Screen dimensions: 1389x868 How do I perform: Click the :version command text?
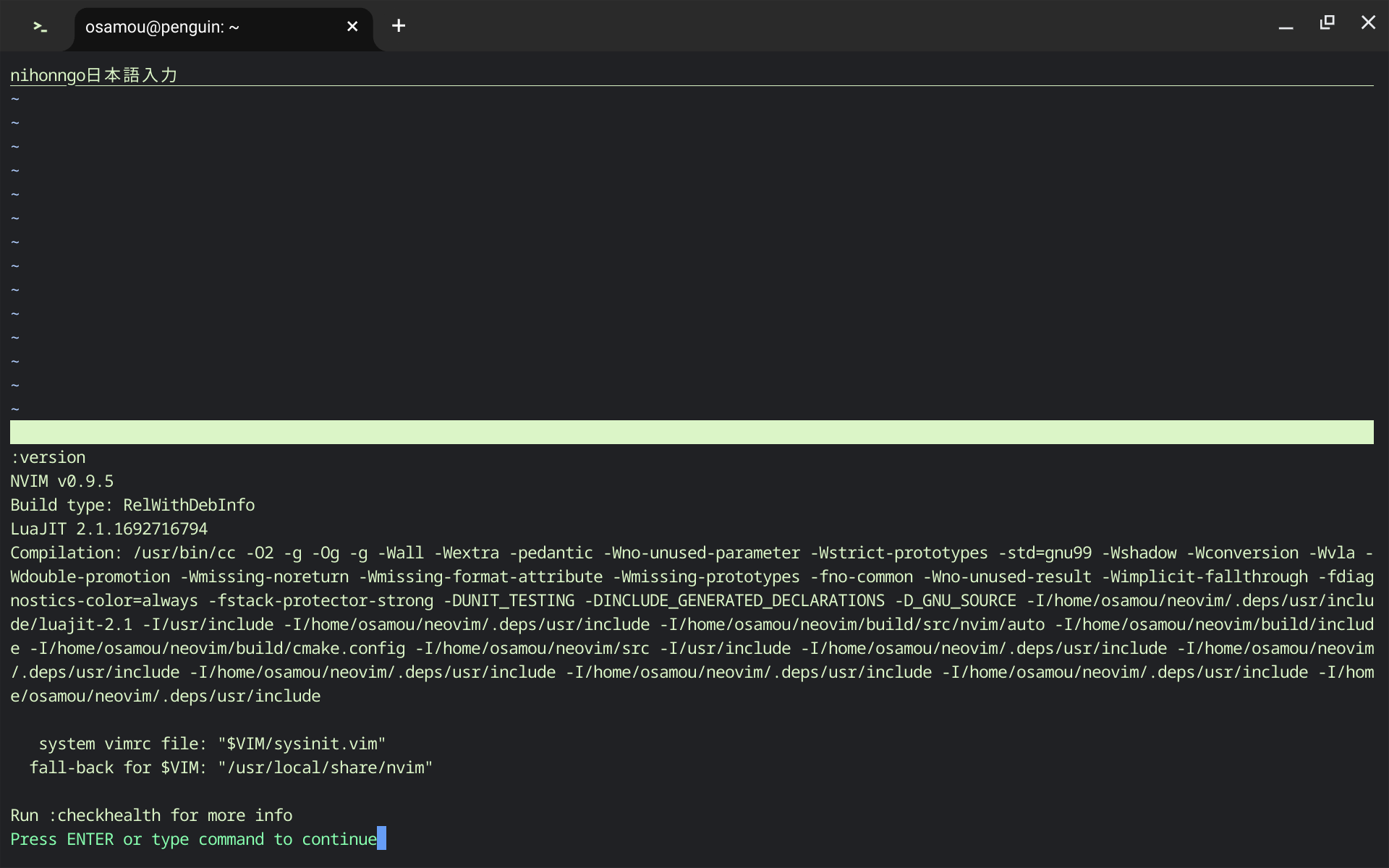coord(48,456)
